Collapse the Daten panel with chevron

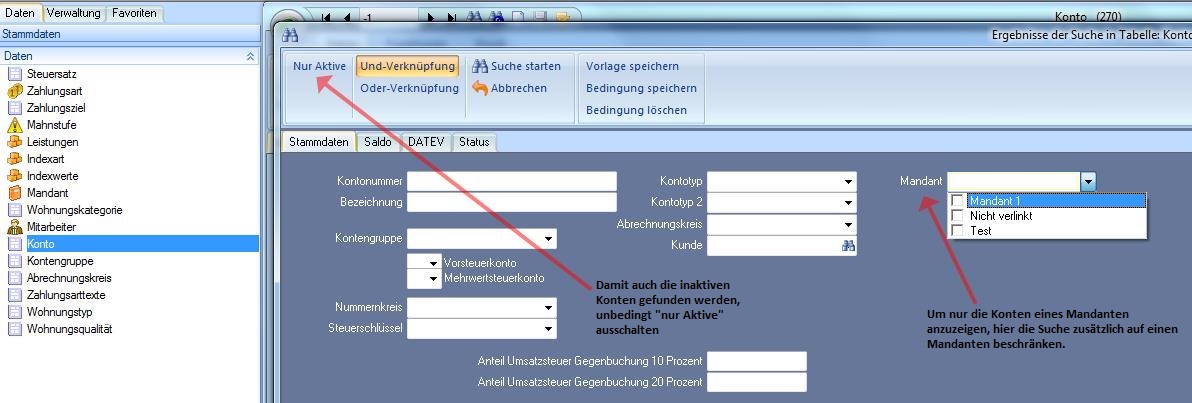pyautogui.click(x=250, y=57)
